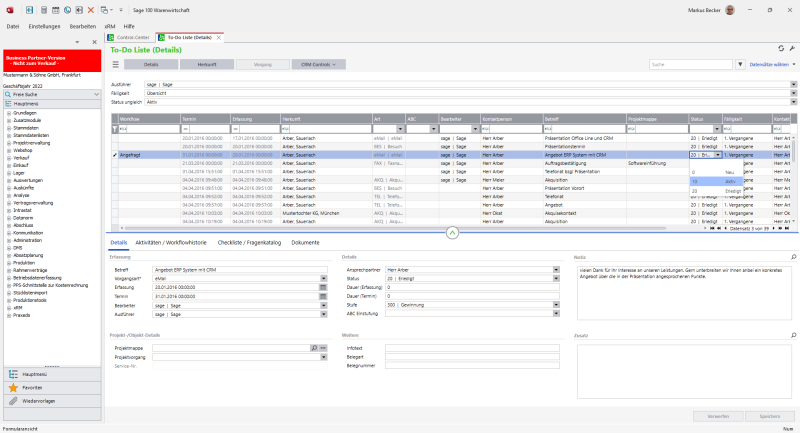Screen dimensions: 800x433
Task: Open the Ausführer filter dropdown at top
Action: point(793,84)
